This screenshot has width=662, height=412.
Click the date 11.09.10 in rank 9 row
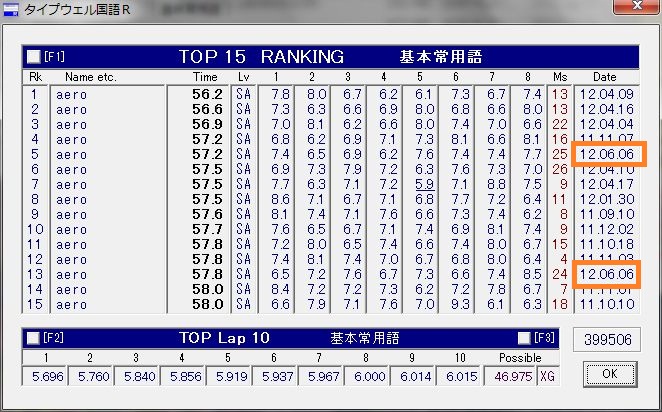tap(607, 214)
